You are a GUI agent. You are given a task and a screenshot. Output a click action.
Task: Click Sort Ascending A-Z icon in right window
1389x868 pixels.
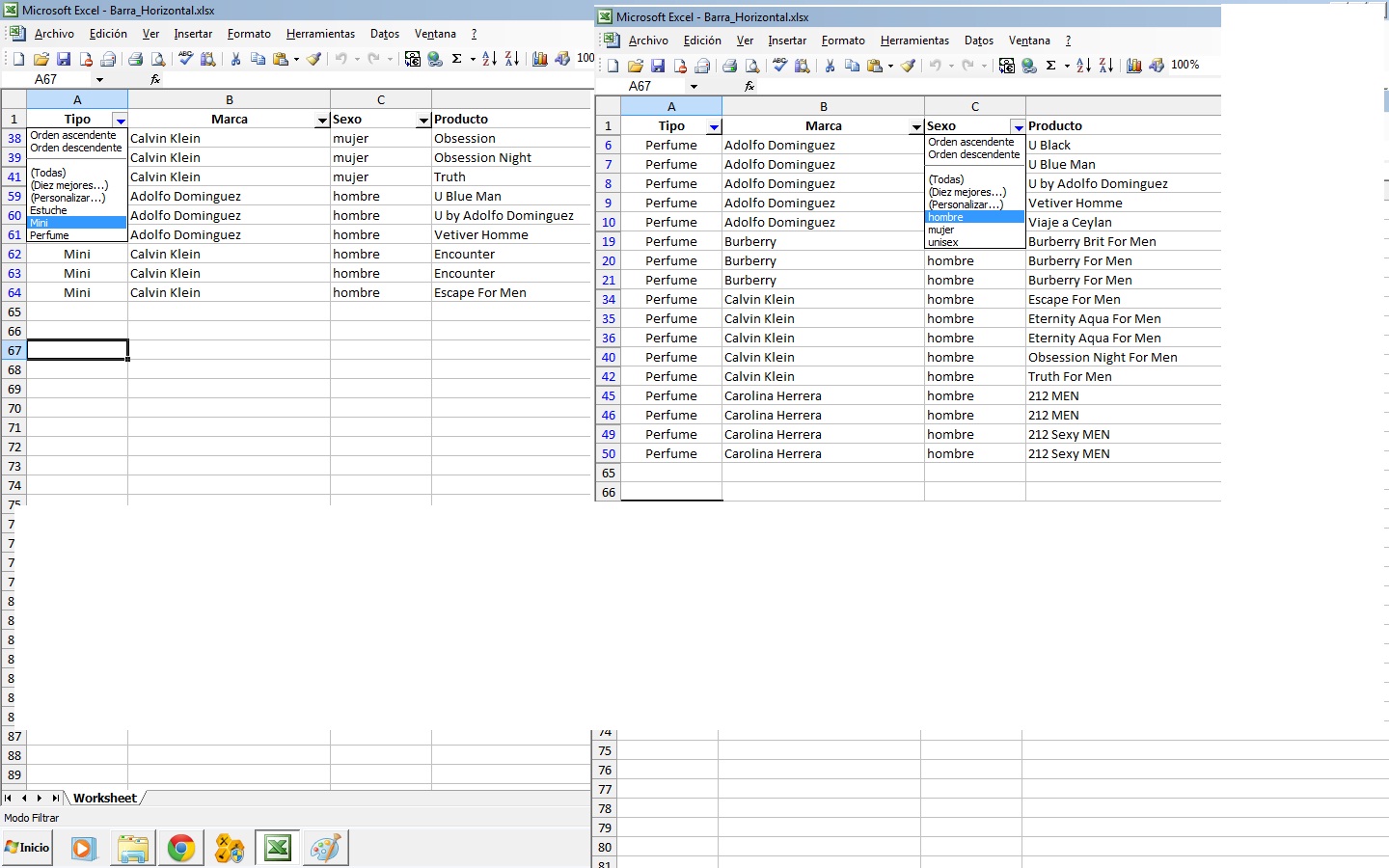(x=1083, y=66)
